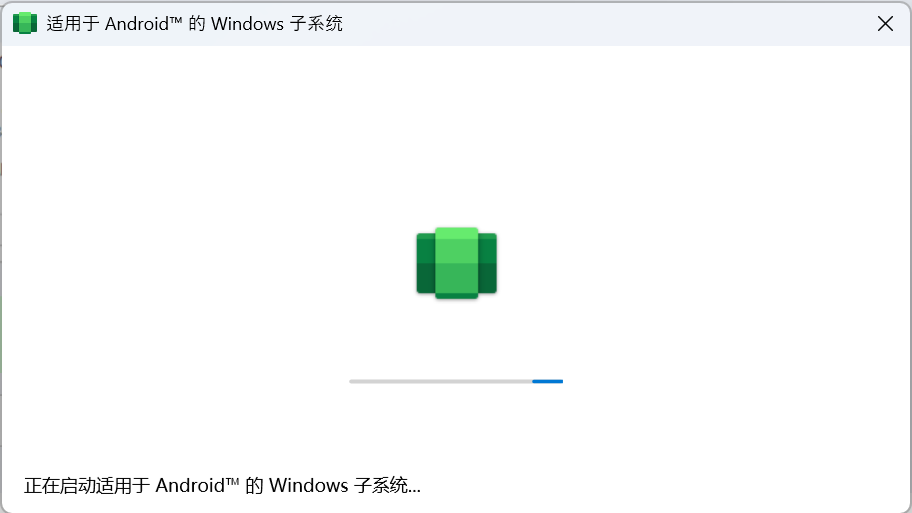Click the small green icon in title bar
The image size is (912, 513).
[25, 23]
